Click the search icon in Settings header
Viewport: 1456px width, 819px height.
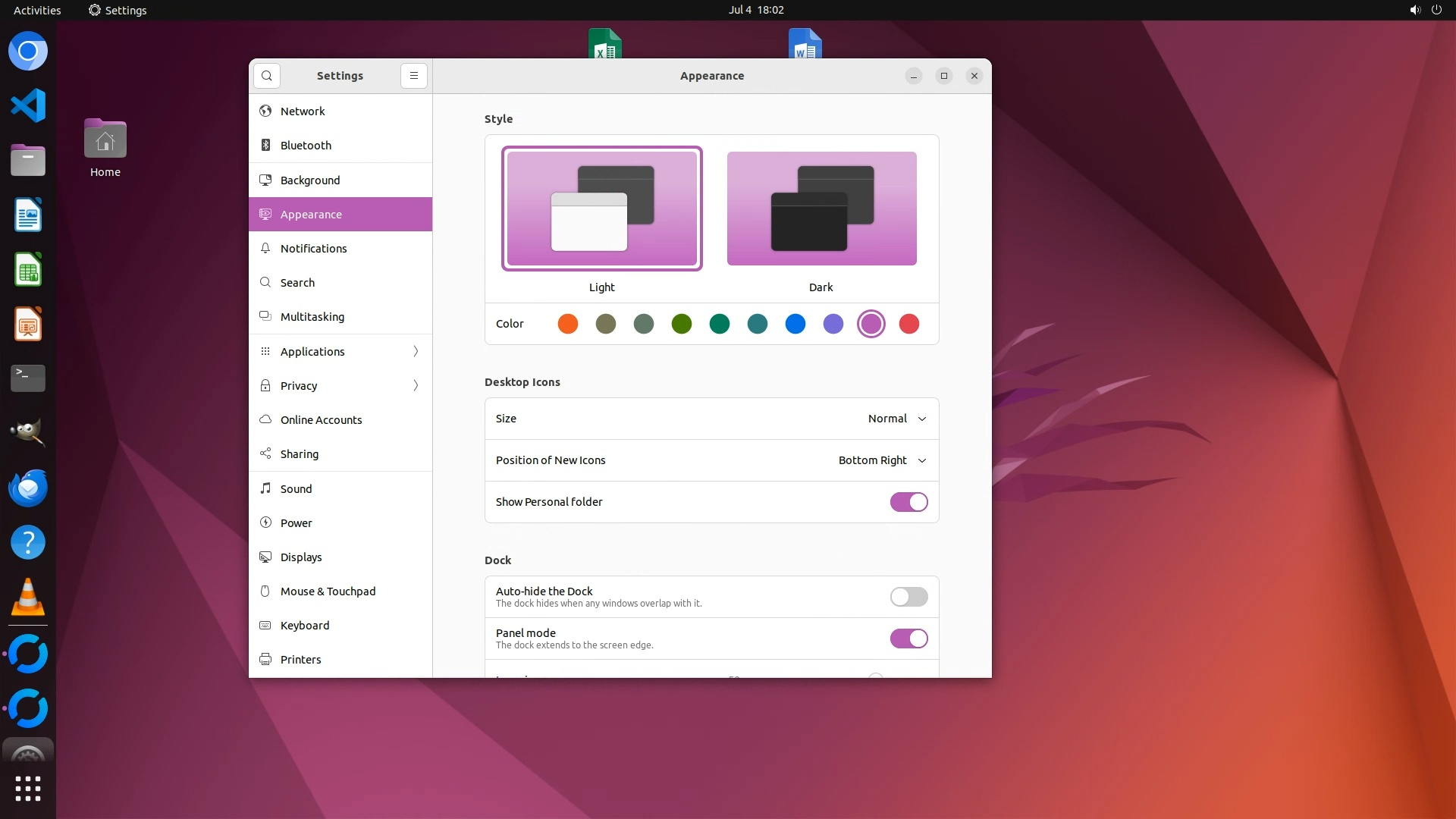pos(266,76)
